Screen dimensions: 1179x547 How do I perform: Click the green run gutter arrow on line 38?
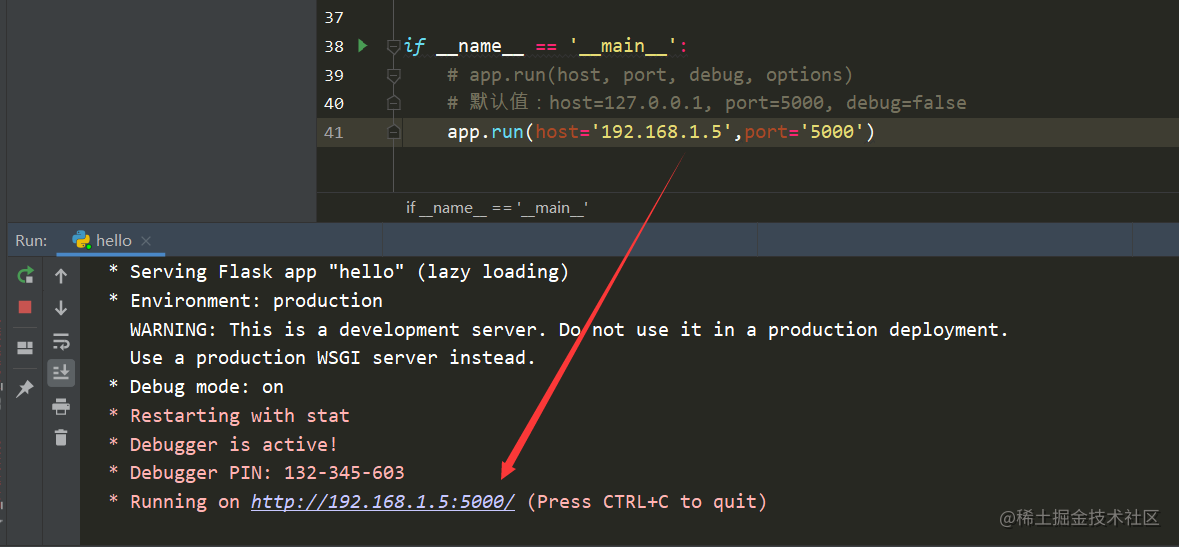[362, 46]
